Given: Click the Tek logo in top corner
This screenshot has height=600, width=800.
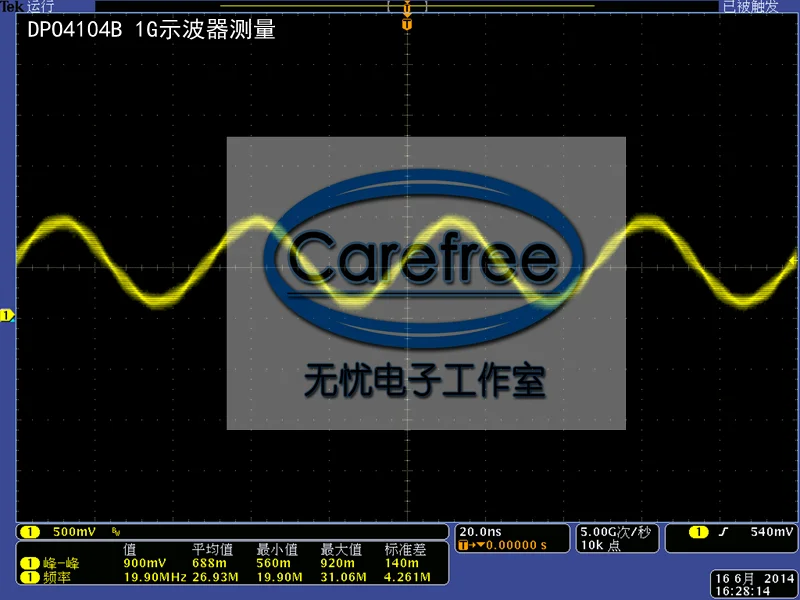Looking at the screenshot, I should (12, 6).
